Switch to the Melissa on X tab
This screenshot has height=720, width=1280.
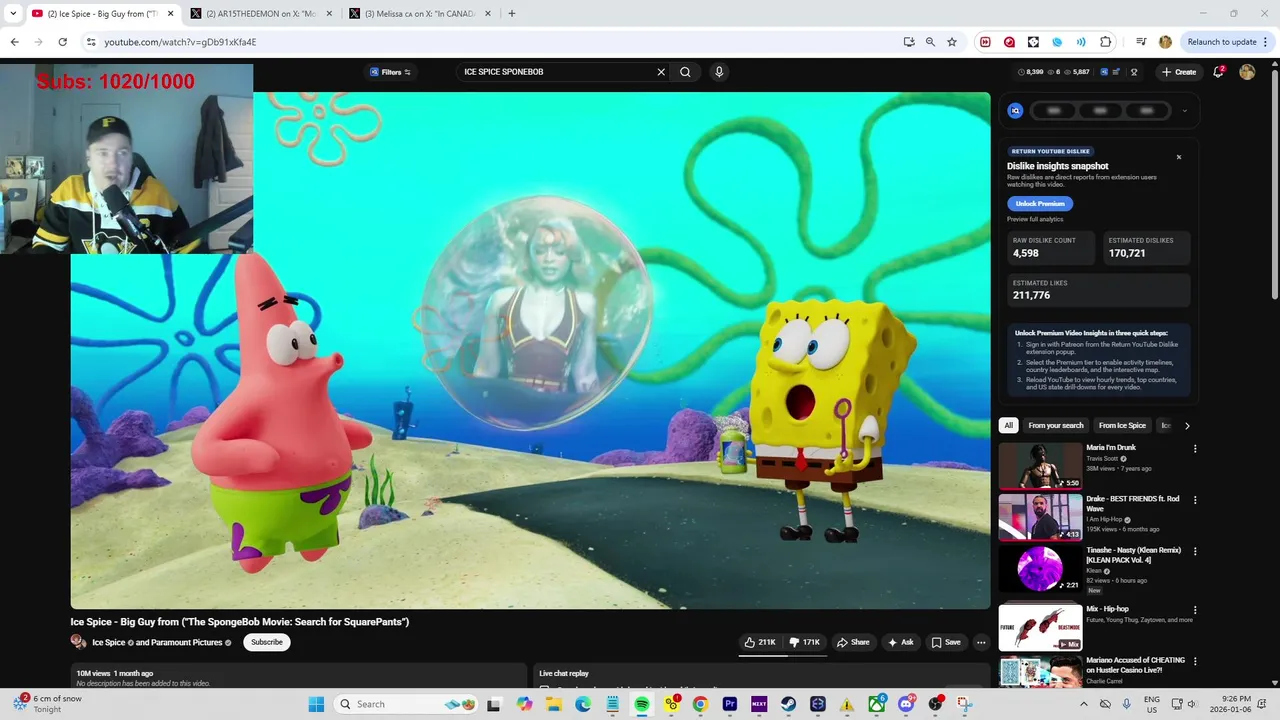tap(418, 14)
